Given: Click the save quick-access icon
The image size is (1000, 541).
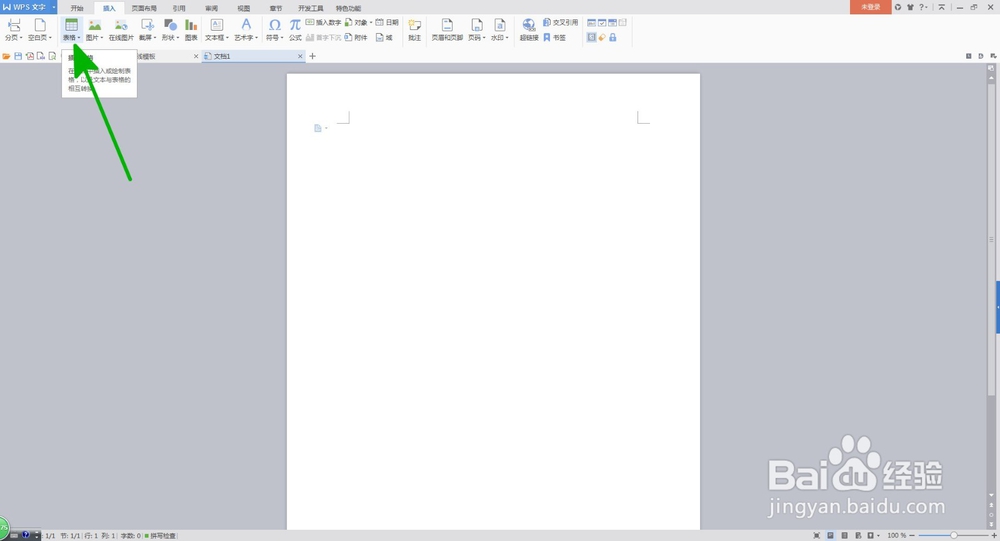Looking at the screenshot, I should coord(18,56).
